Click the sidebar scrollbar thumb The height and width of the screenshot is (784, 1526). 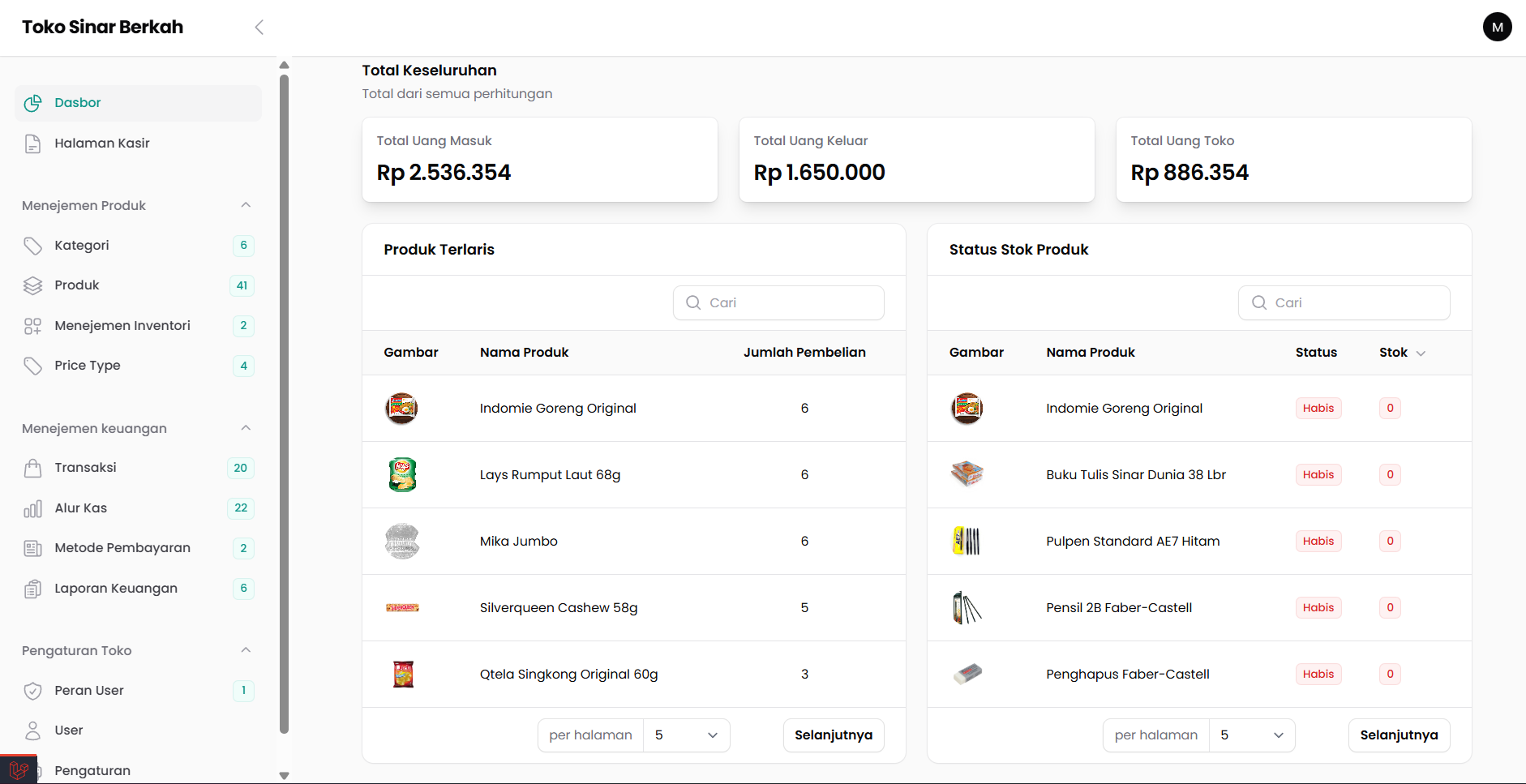pyautogui.click(x=284, y=404)
